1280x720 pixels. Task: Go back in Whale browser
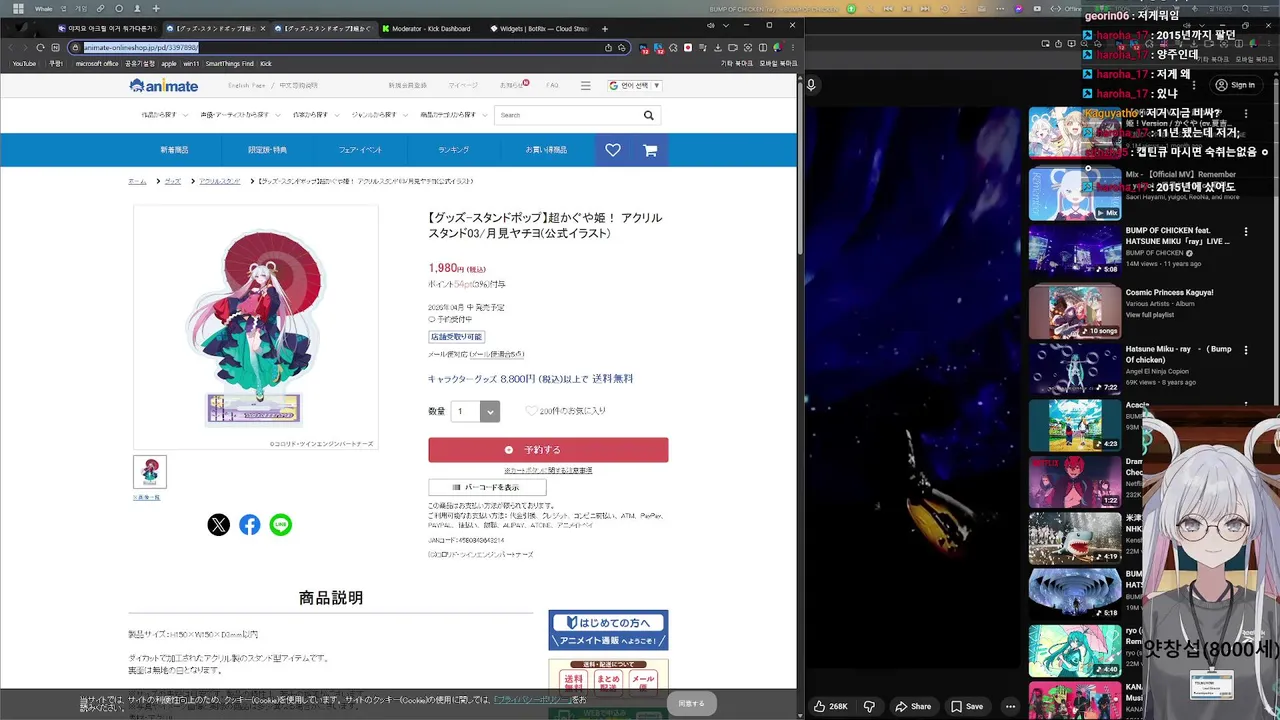(11, 47)
